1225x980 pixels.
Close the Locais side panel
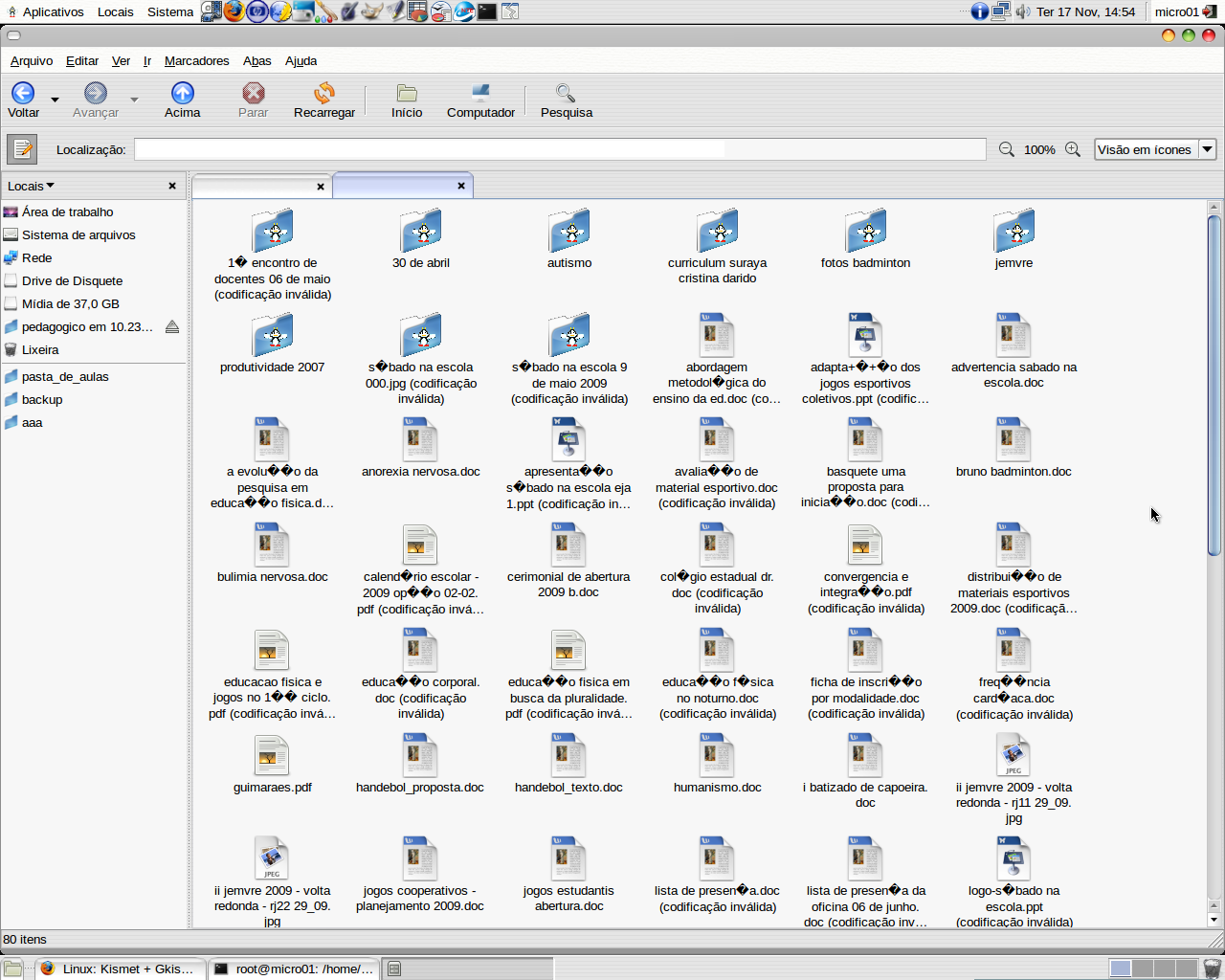pos(172,186)
